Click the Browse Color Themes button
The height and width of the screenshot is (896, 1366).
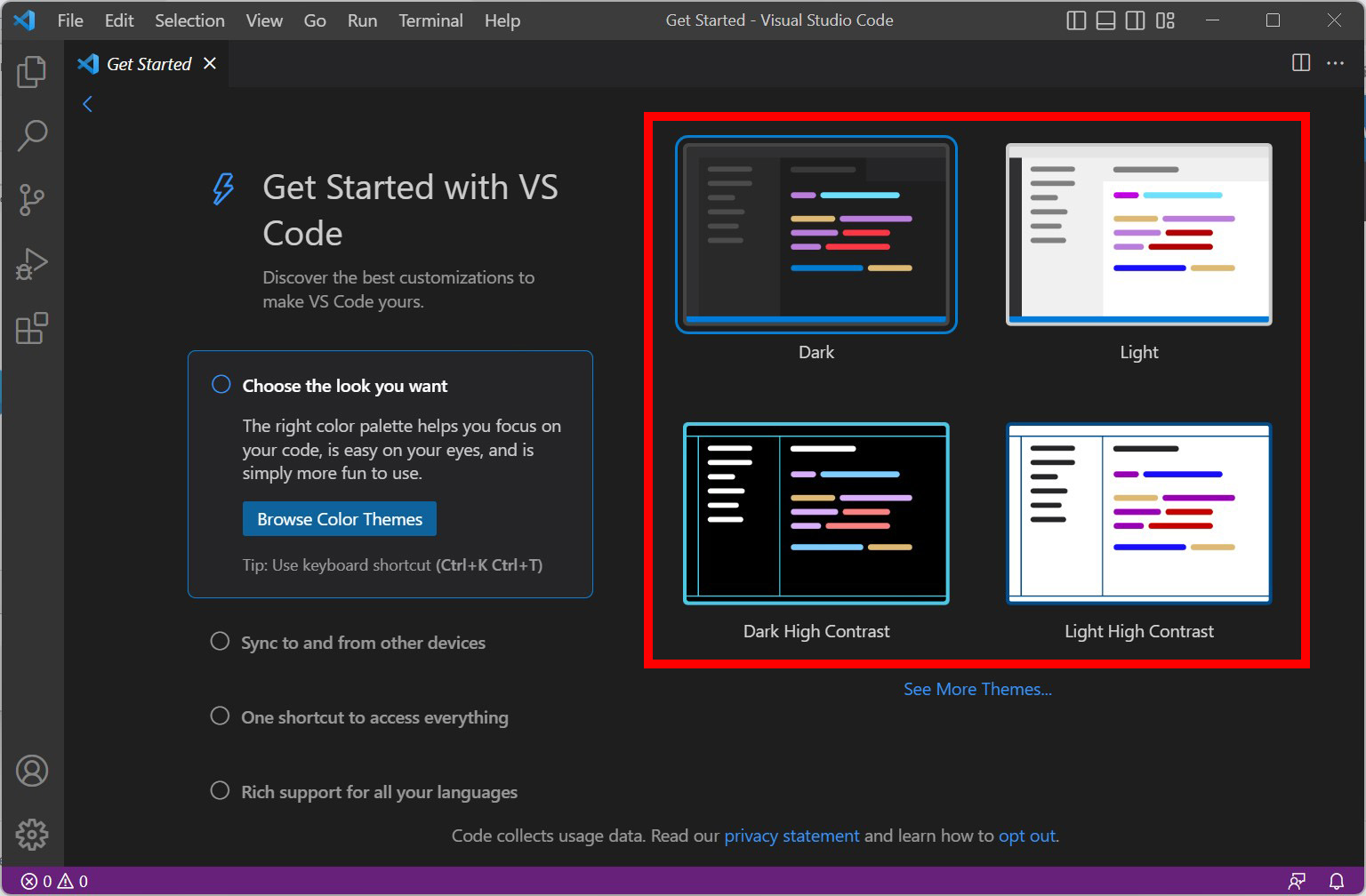click(339, 518)
